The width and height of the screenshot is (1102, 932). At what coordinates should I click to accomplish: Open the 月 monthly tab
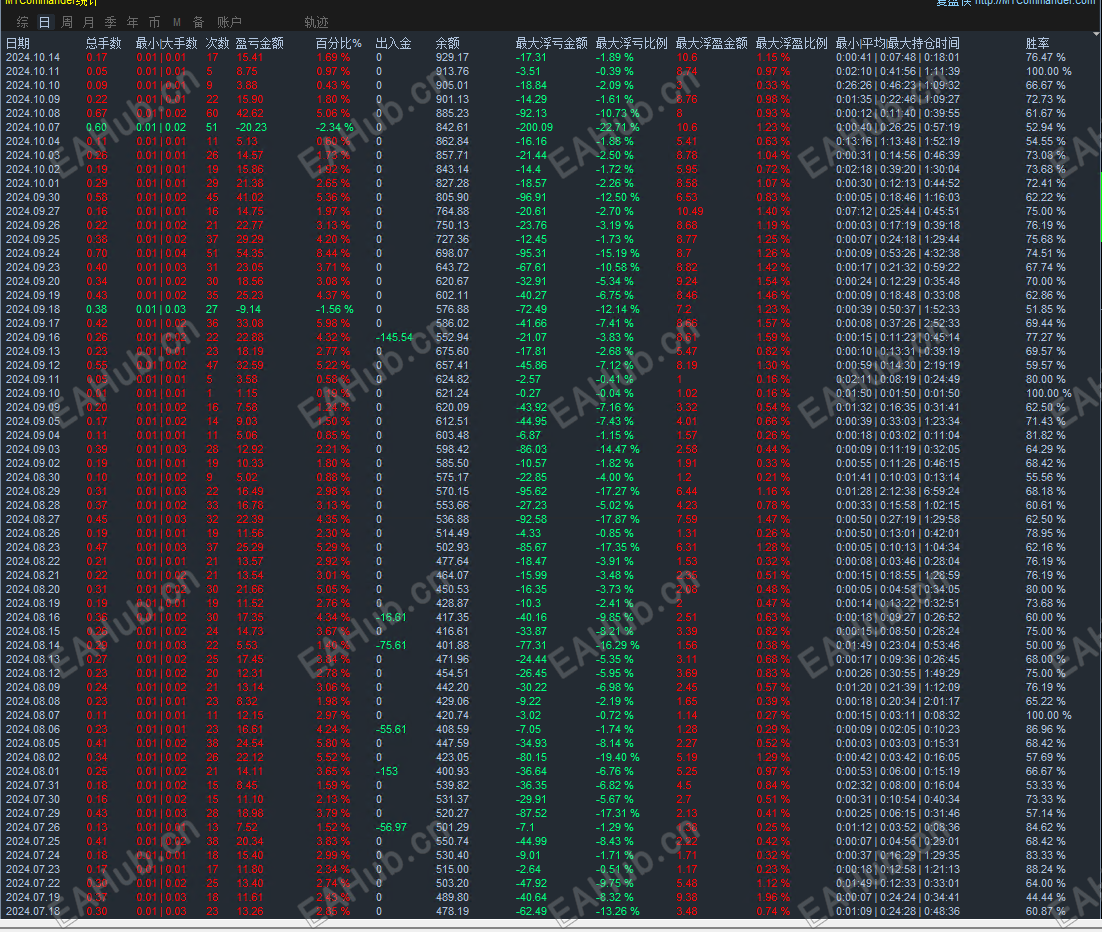(89, 22)
